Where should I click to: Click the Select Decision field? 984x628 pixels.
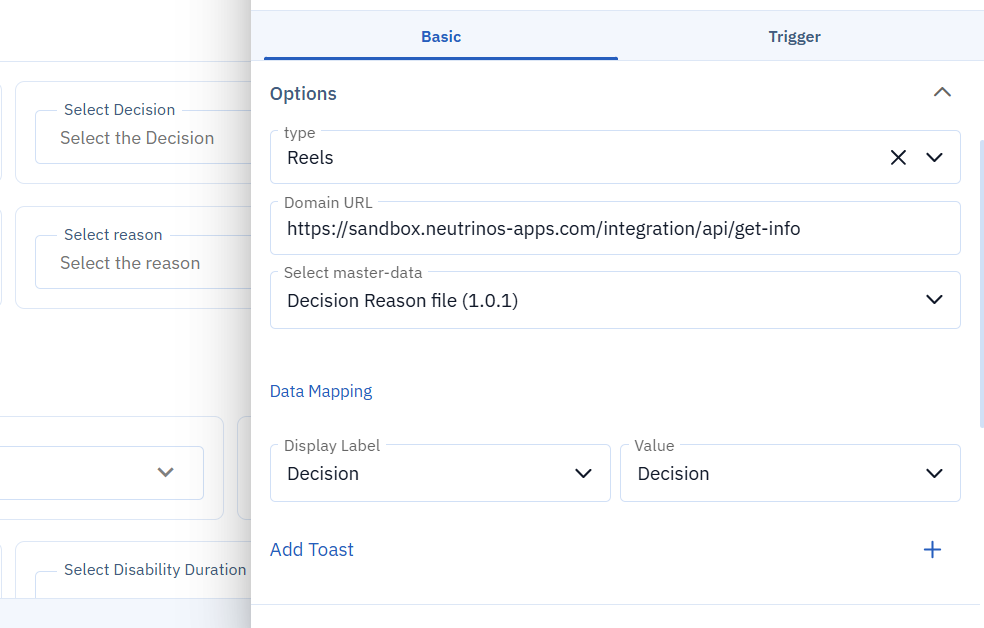pos(143,137)
